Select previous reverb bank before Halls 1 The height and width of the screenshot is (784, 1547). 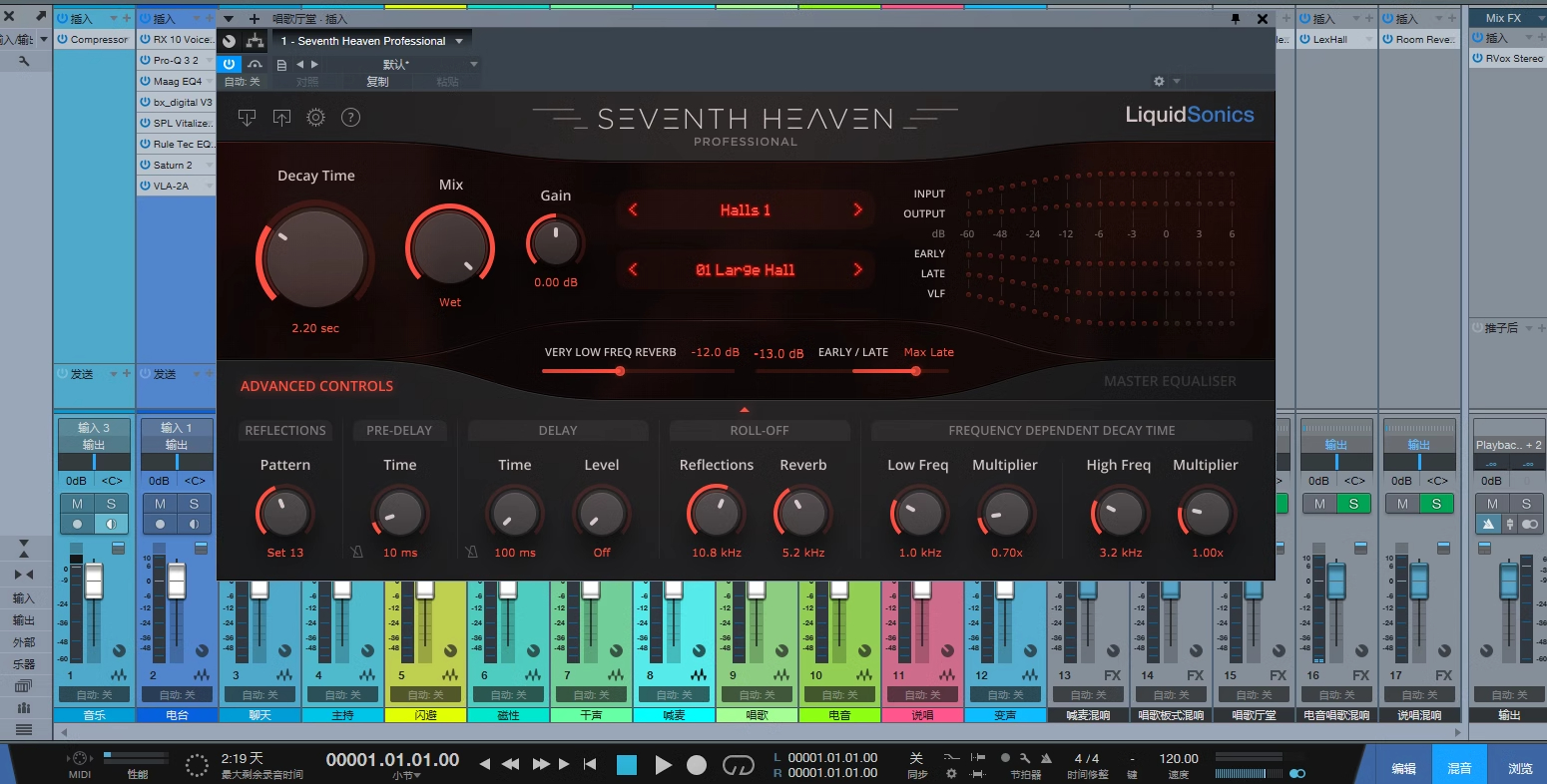click(x=633, y=209)
